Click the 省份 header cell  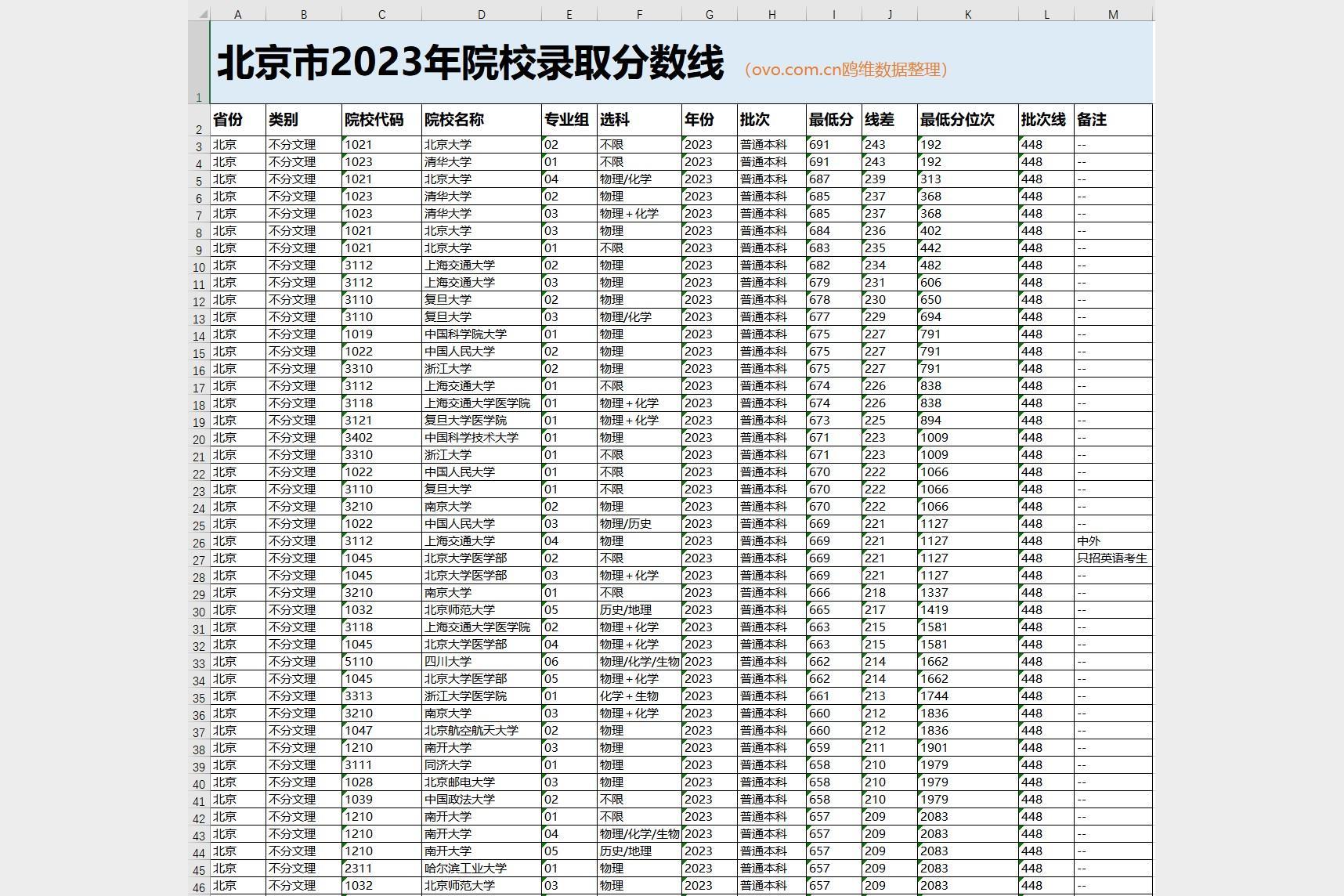tap(238, 120)
